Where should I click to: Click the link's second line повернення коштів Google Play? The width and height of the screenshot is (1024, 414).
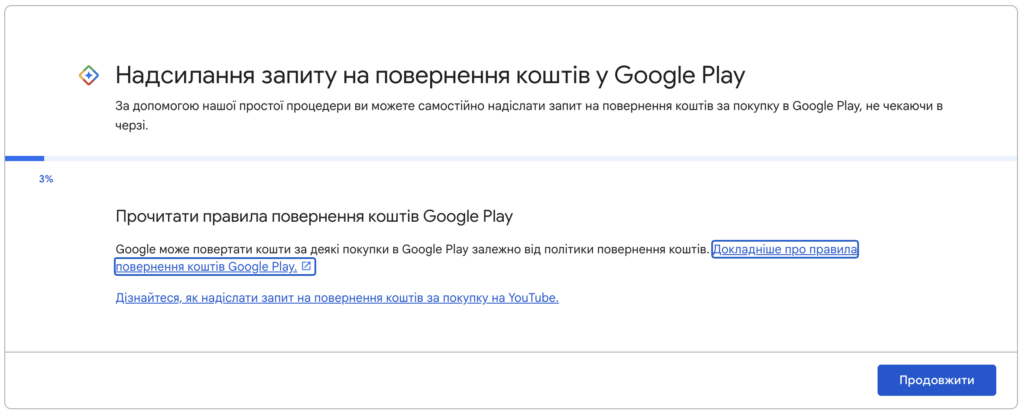(x=206, y=267)
